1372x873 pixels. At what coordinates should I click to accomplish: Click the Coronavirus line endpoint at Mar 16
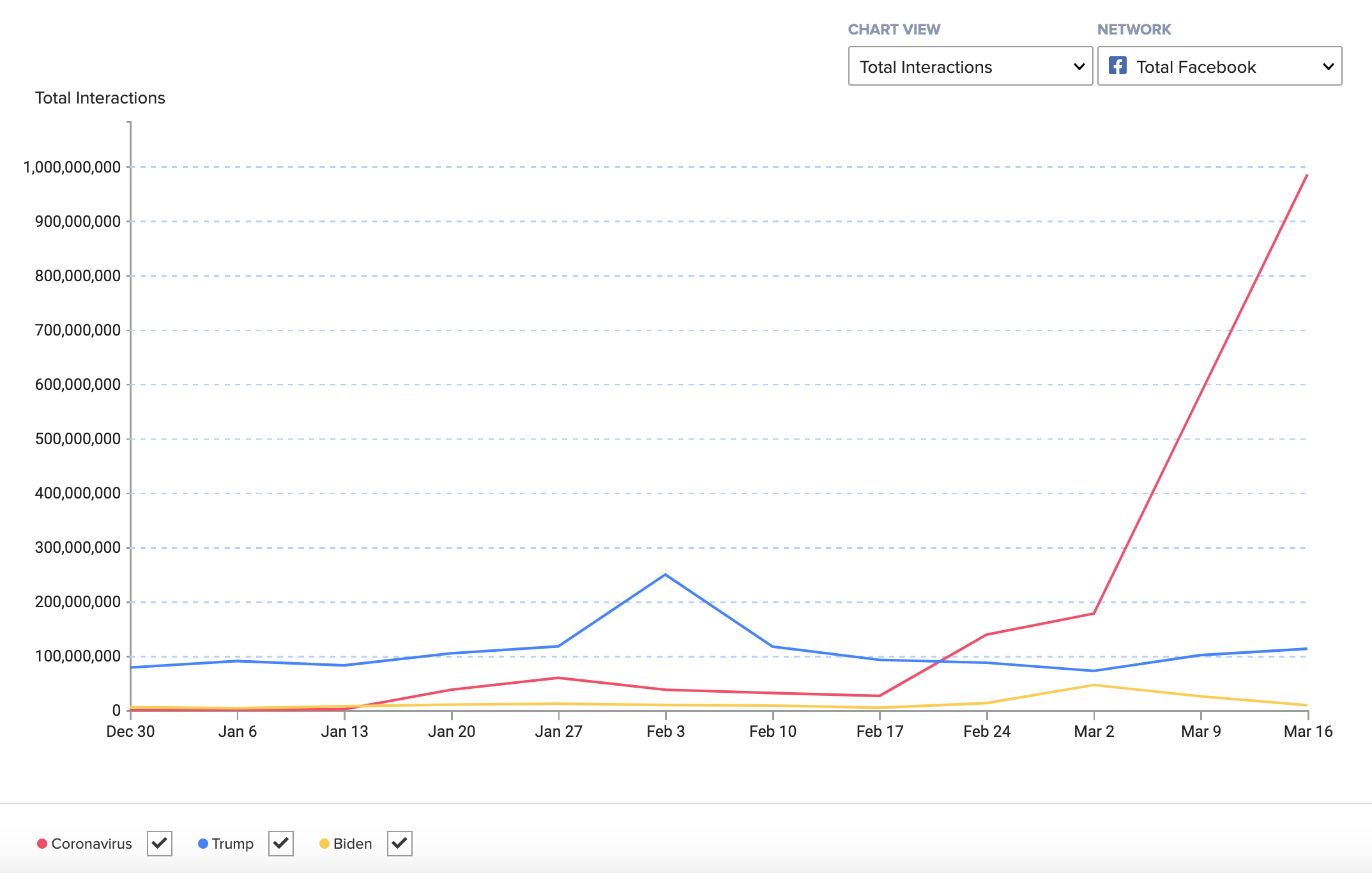[1307, 175]
